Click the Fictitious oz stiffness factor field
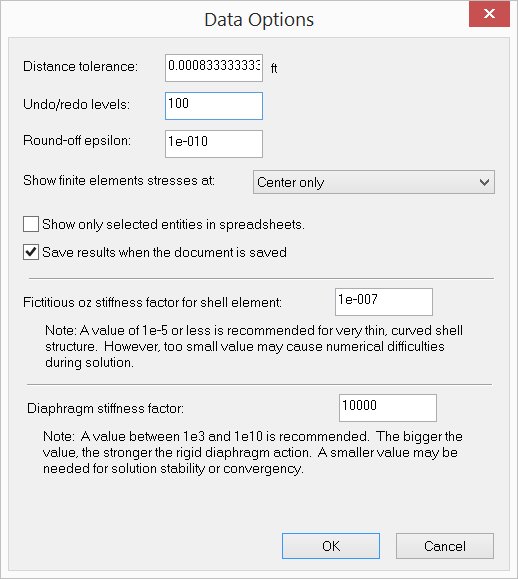 point(384,302)
